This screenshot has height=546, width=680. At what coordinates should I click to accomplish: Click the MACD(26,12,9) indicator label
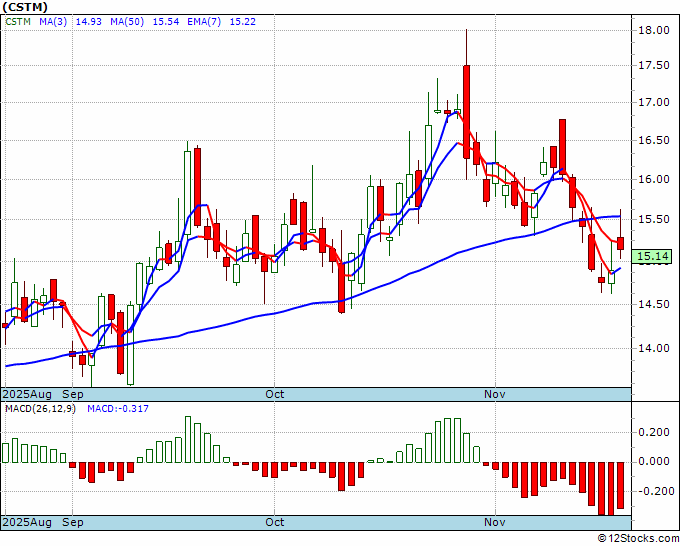(40, 409)
